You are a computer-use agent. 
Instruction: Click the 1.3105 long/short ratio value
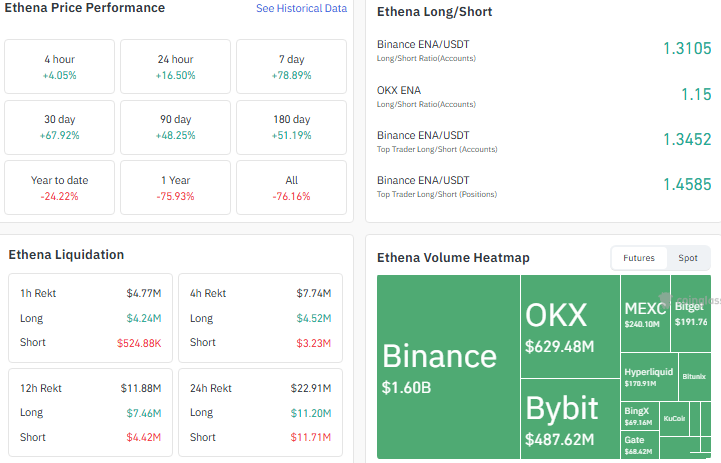[x=687, y=48]
